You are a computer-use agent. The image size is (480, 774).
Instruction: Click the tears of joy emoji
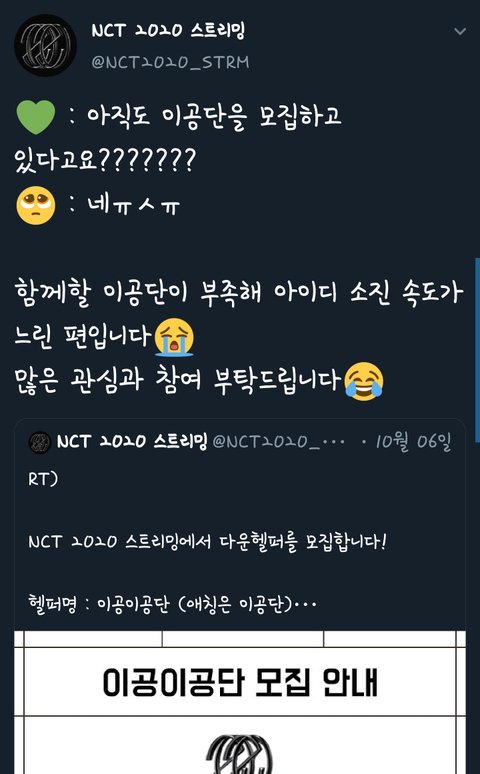pos(364,382)
